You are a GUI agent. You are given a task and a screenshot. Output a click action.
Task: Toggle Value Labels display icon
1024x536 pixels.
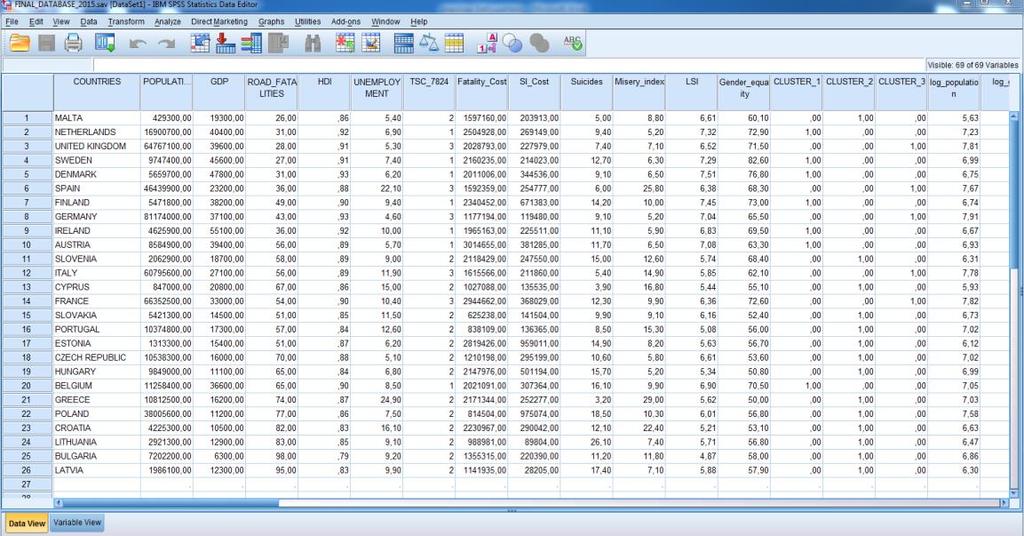487,44
